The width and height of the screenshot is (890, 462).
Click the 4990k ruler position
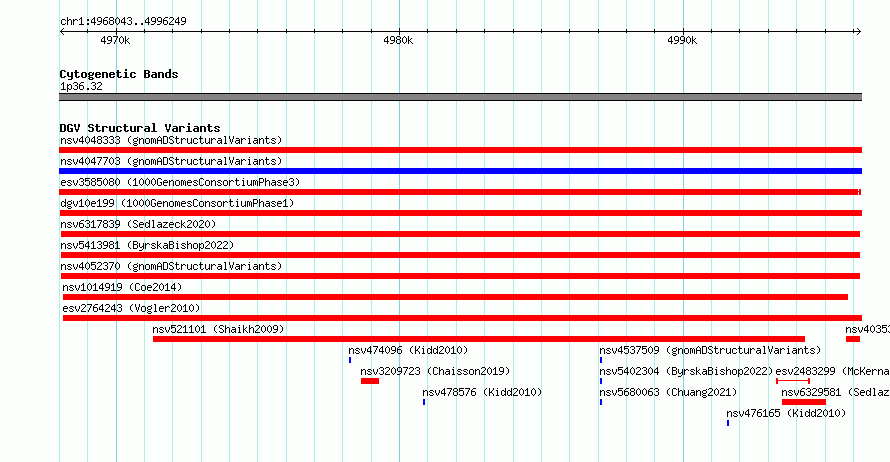[682, 40]
